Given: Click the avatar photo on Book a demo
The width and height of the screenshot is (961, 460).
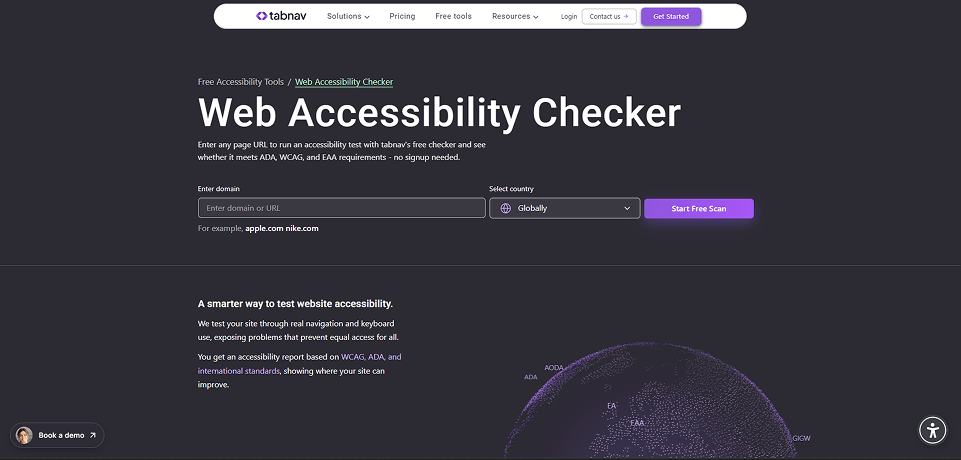Looking at the screenshot, I should click(x=25, y=435).
